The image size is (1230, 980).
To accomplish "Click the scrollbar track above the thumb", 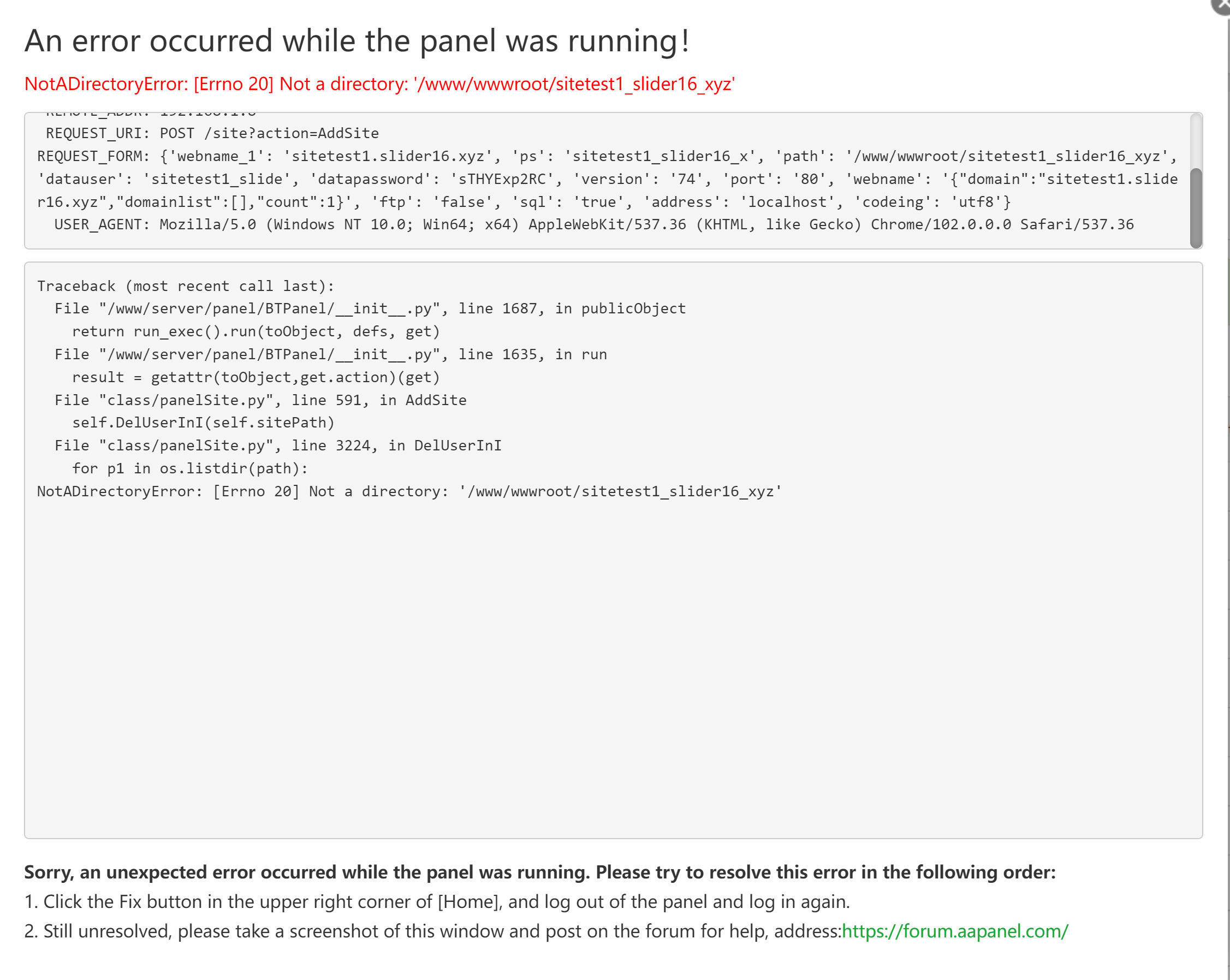I will tap(1196, 140).
